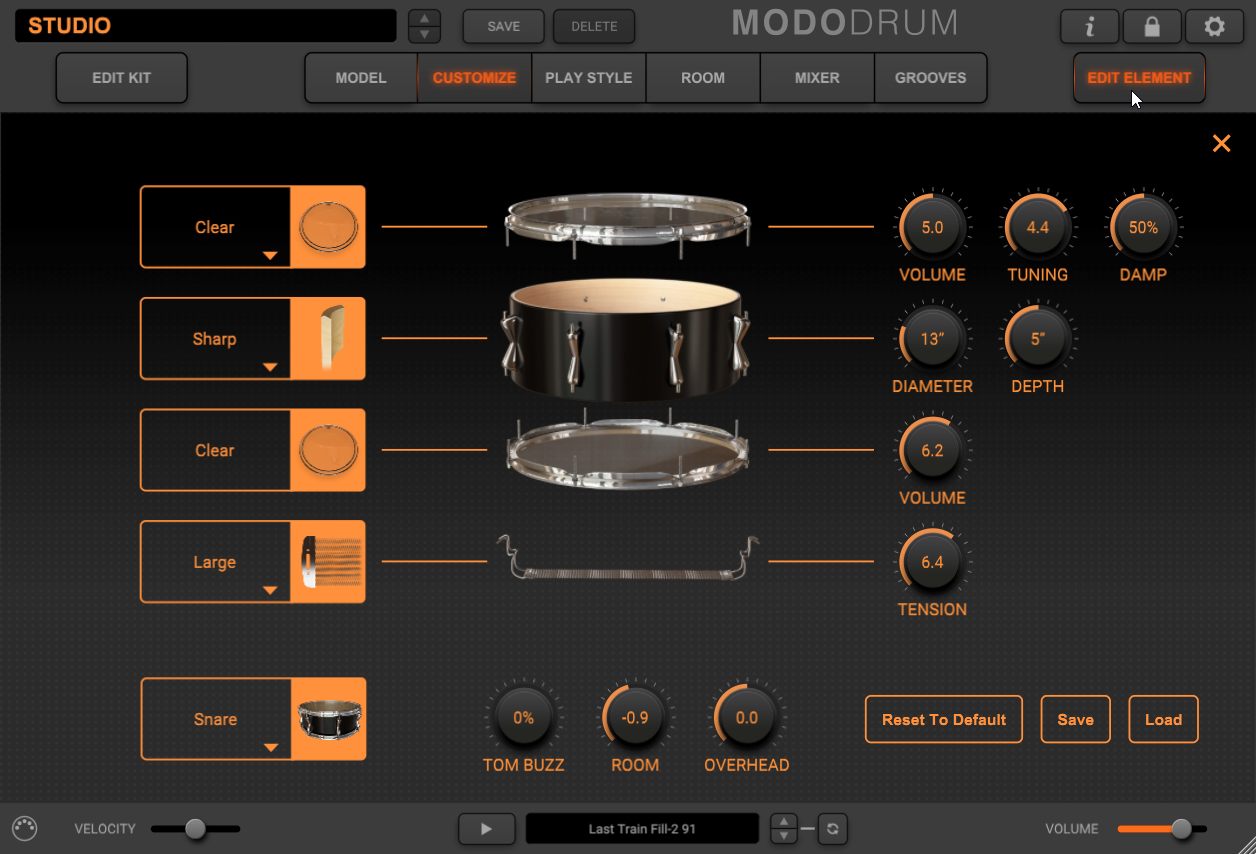Screen dimensions: 1256x854
Task: Open settings with the gear icon
Action: tap(1214, 27)
